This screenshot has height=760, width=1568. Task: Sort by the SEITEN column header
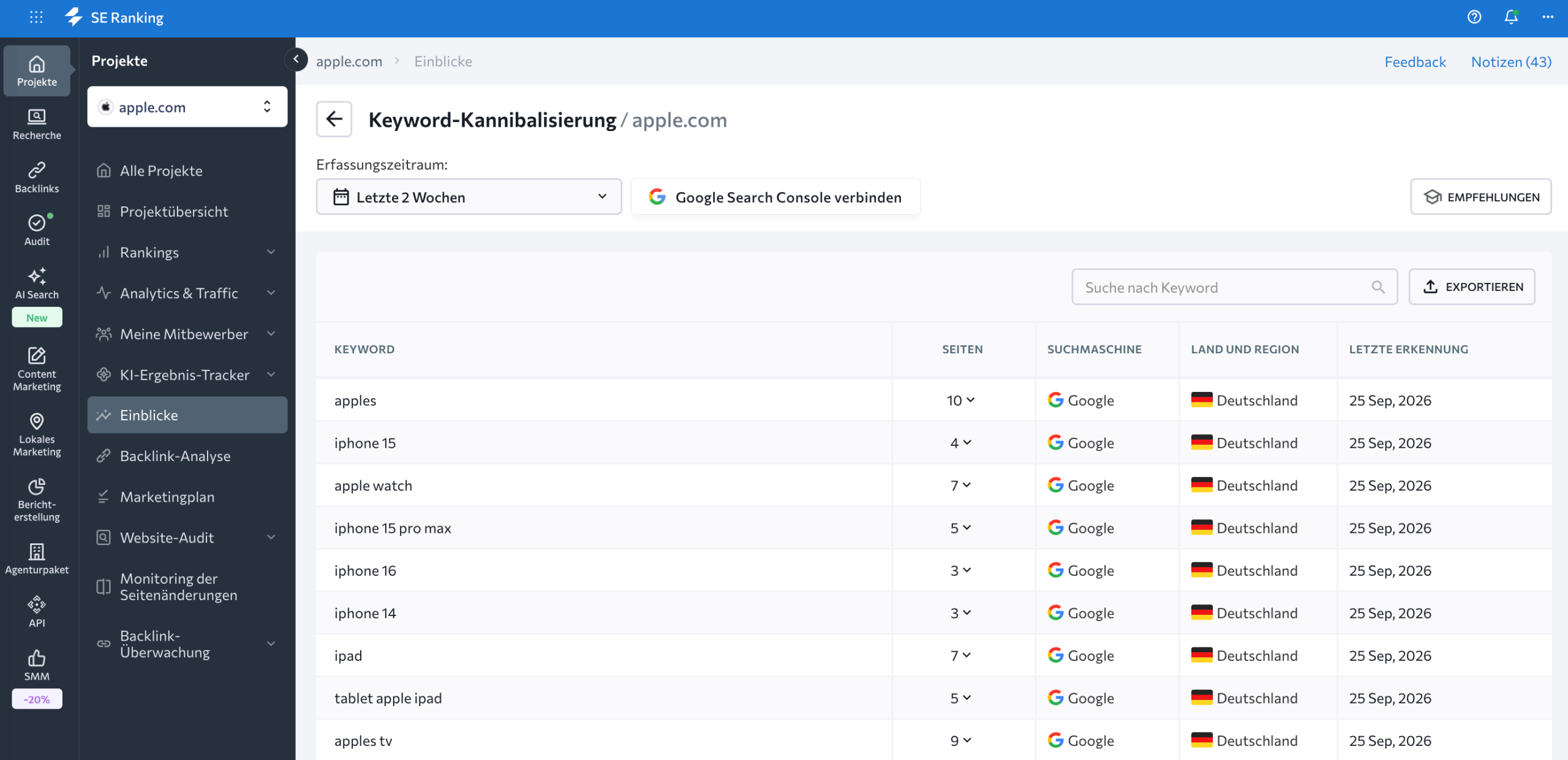point(962,349)
